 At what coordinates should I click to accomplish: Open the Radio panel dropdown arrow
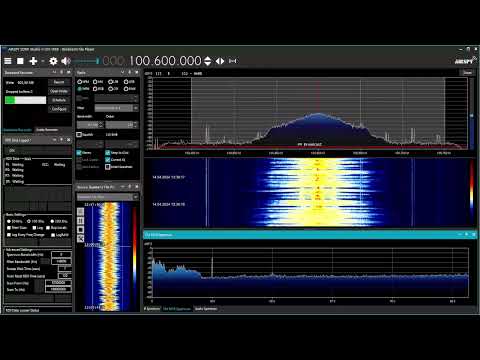coord(122,72)
